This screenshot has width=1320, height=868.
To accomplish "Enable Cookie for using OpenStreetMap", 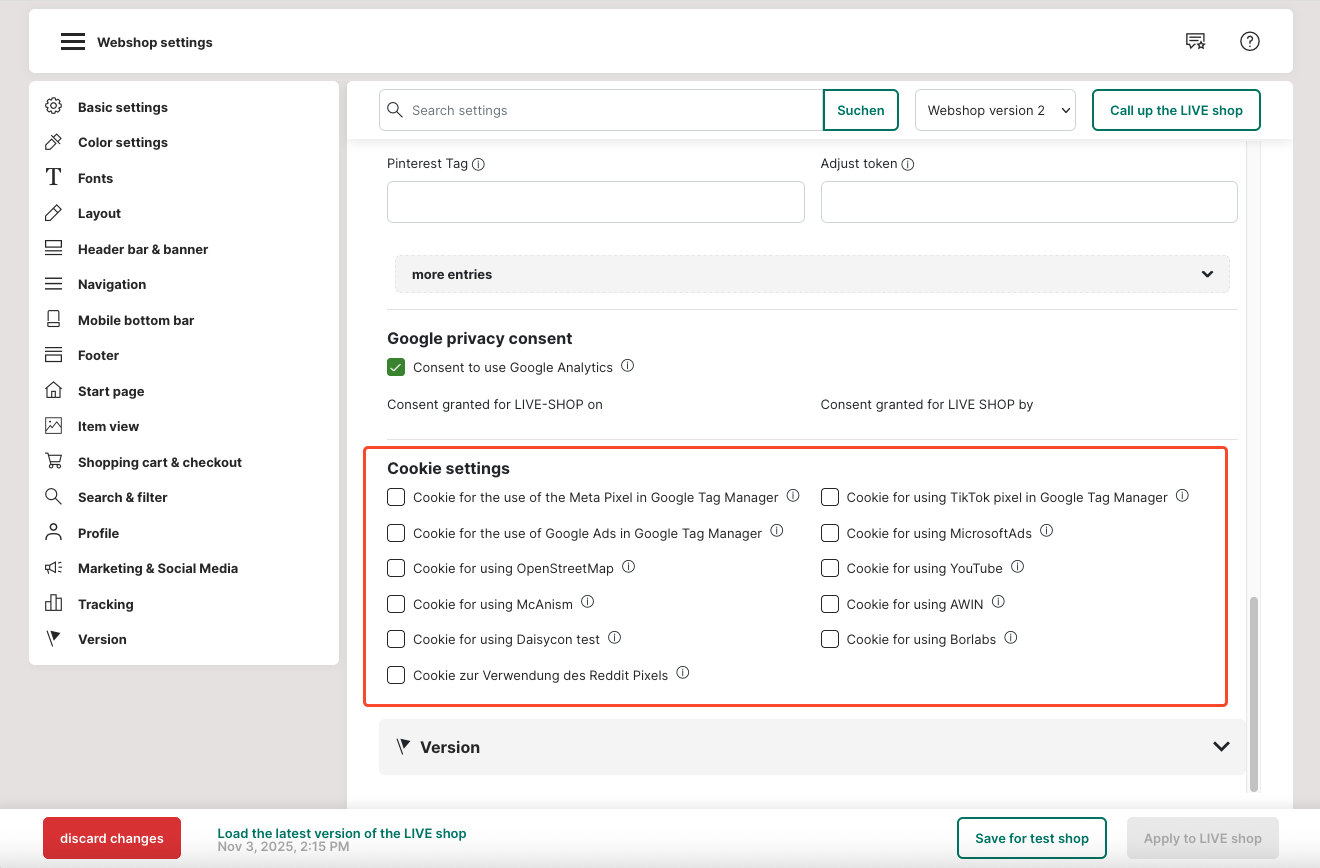I will (x=396, y=568).
